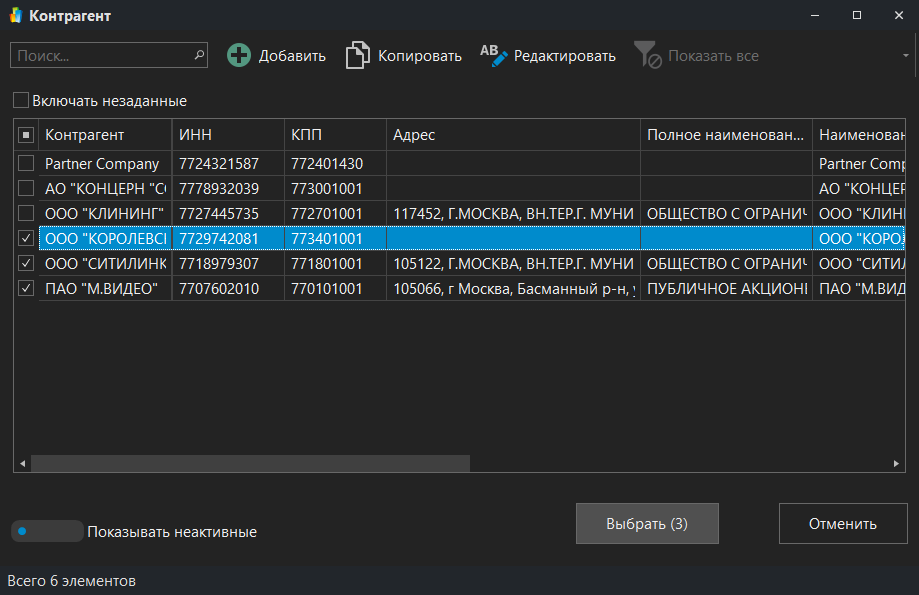Click the green plus Add icon

(x=239, y=56)
